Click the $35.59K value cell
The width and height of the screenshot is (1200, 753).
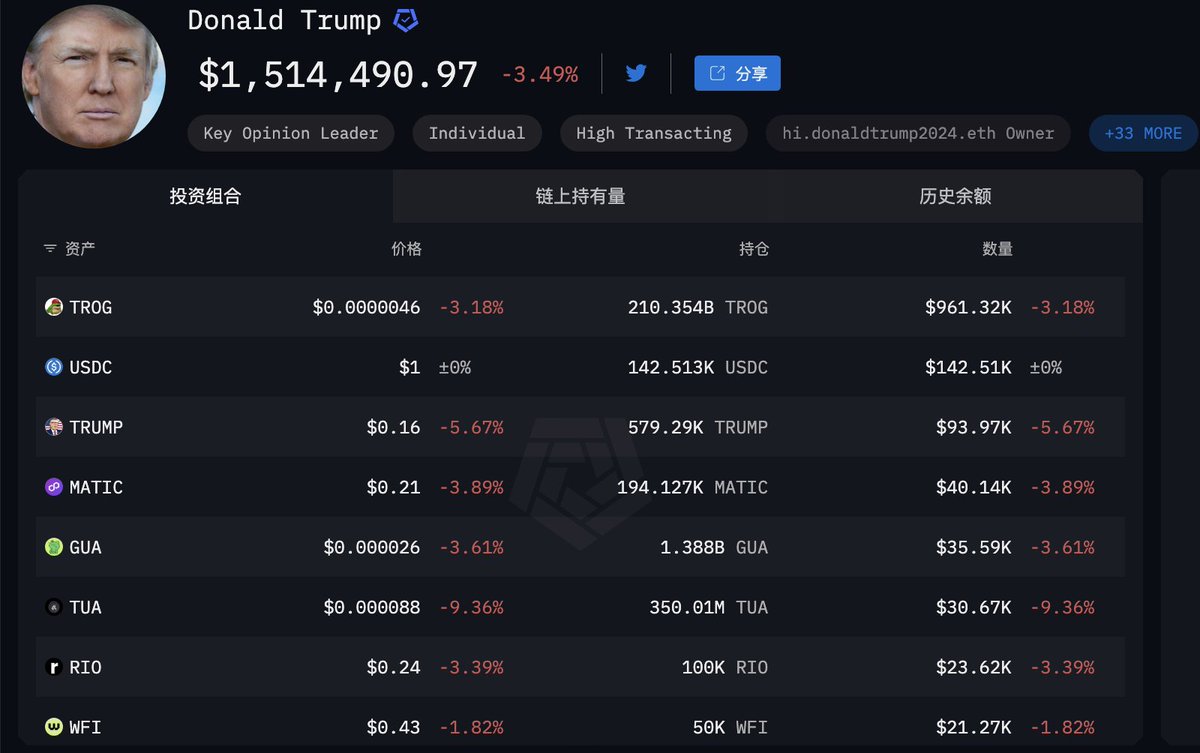click(x=974, y=547)
